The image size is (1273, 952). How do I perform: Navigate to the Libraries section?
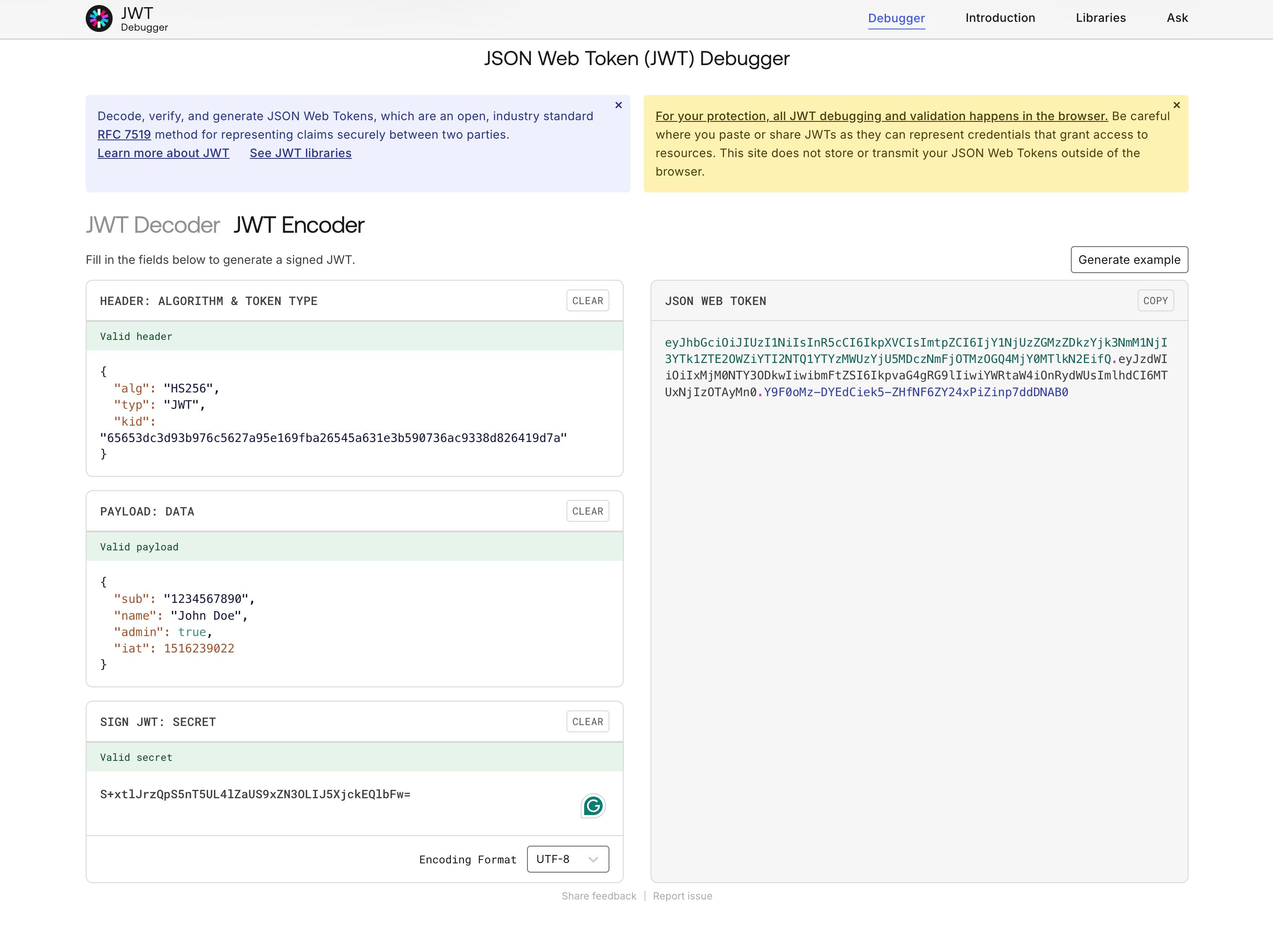(x=1100, y=18)
